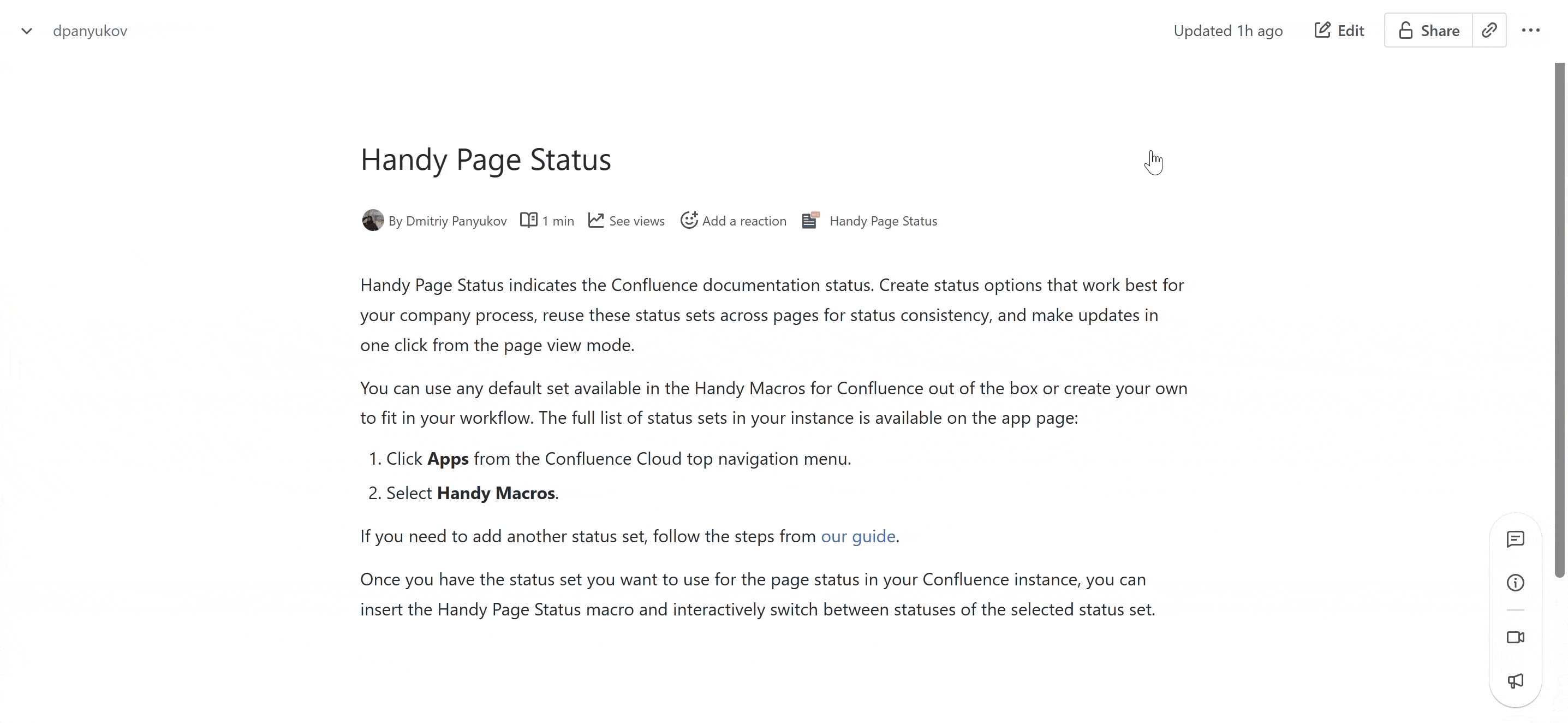Click the Updated 1h ago timestamp

[1228, 31]
